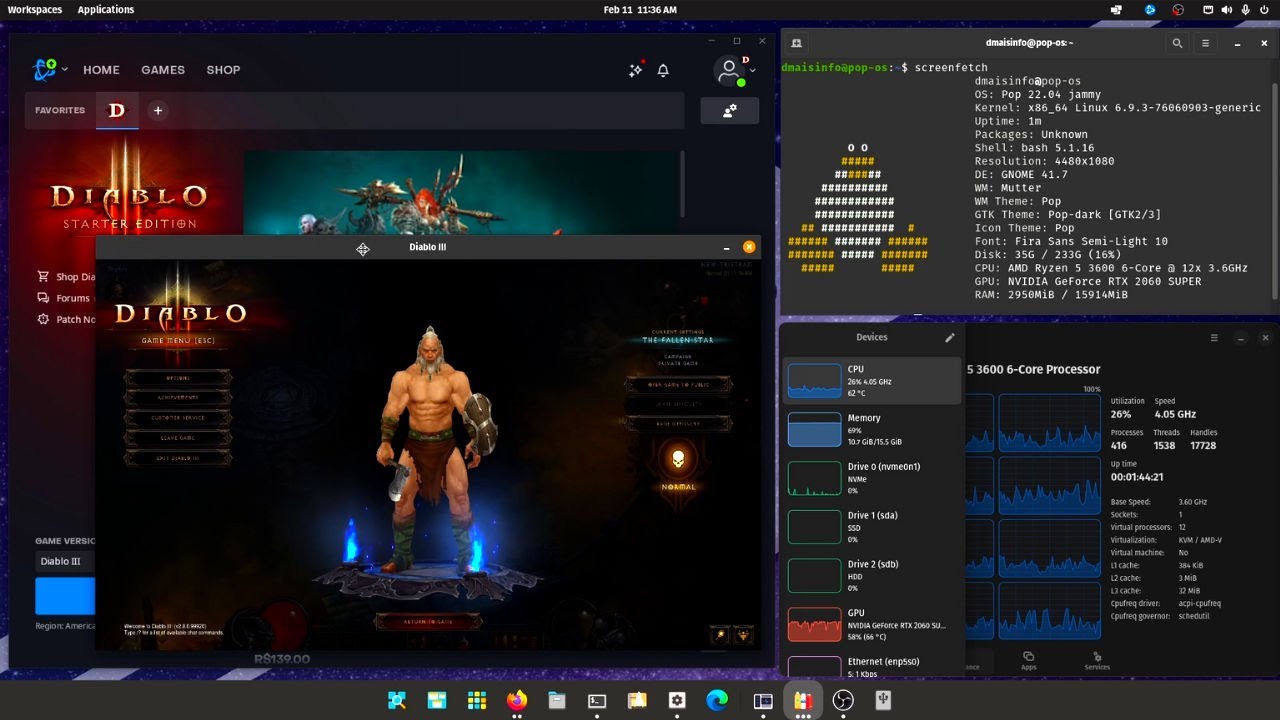The height and width of the screenshot is (720, 1280).
Task: Open window list icon in top panel
Action: 1116,9
